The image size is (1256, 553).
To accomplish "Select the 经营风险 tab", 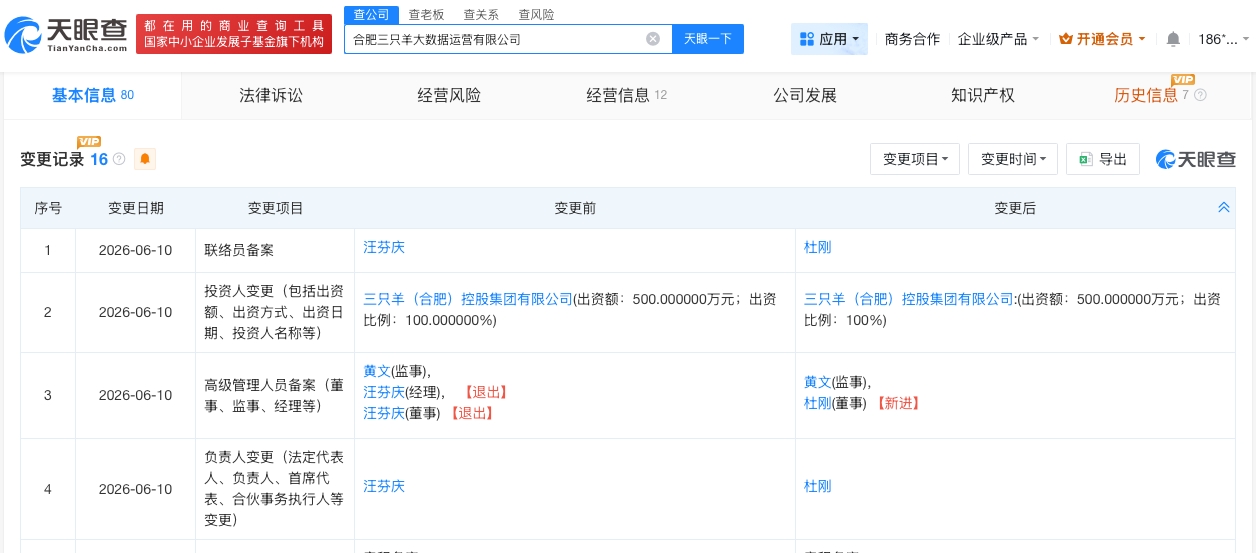I will coord(449,95).
